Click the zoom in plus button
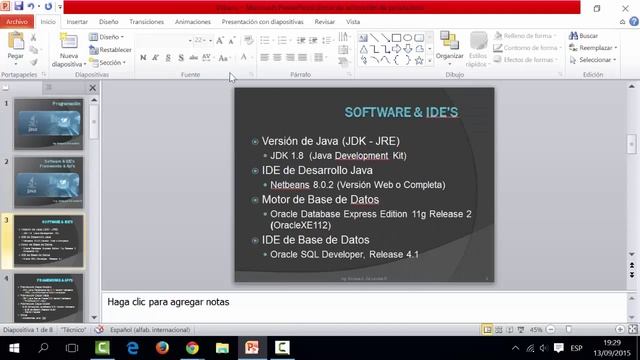 tap(620, 329)
